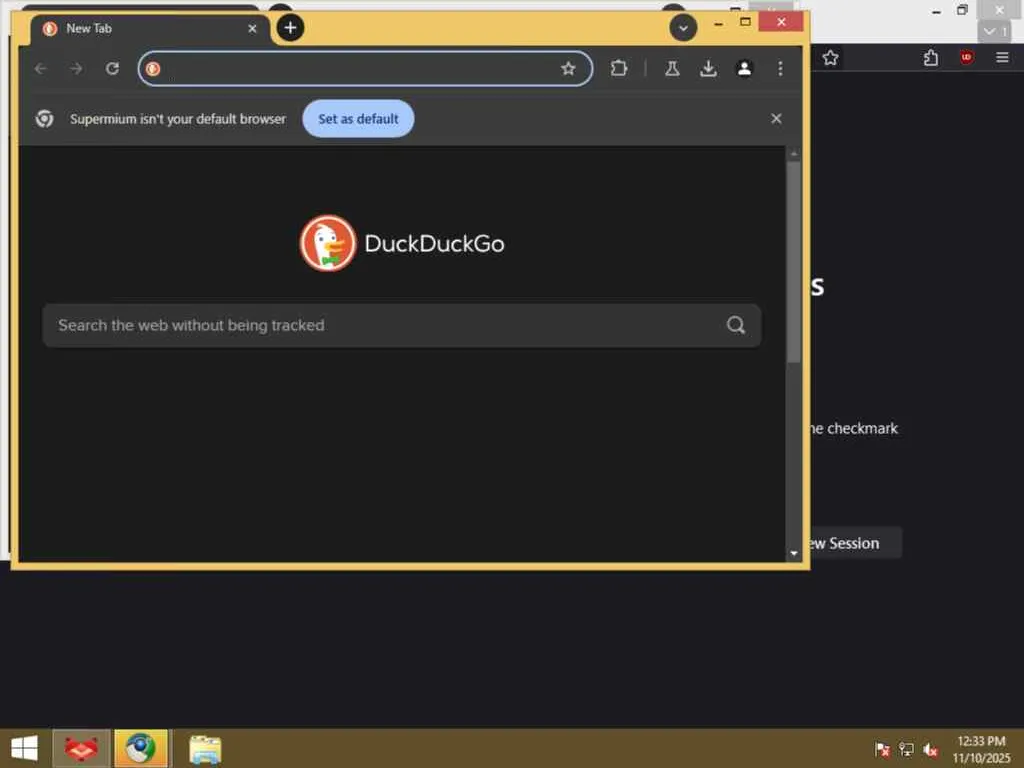Image resolution: width=1024 pixels, height=768 pixels.
Task: Click the partially visible New Session button
Action: pos(856,543)
